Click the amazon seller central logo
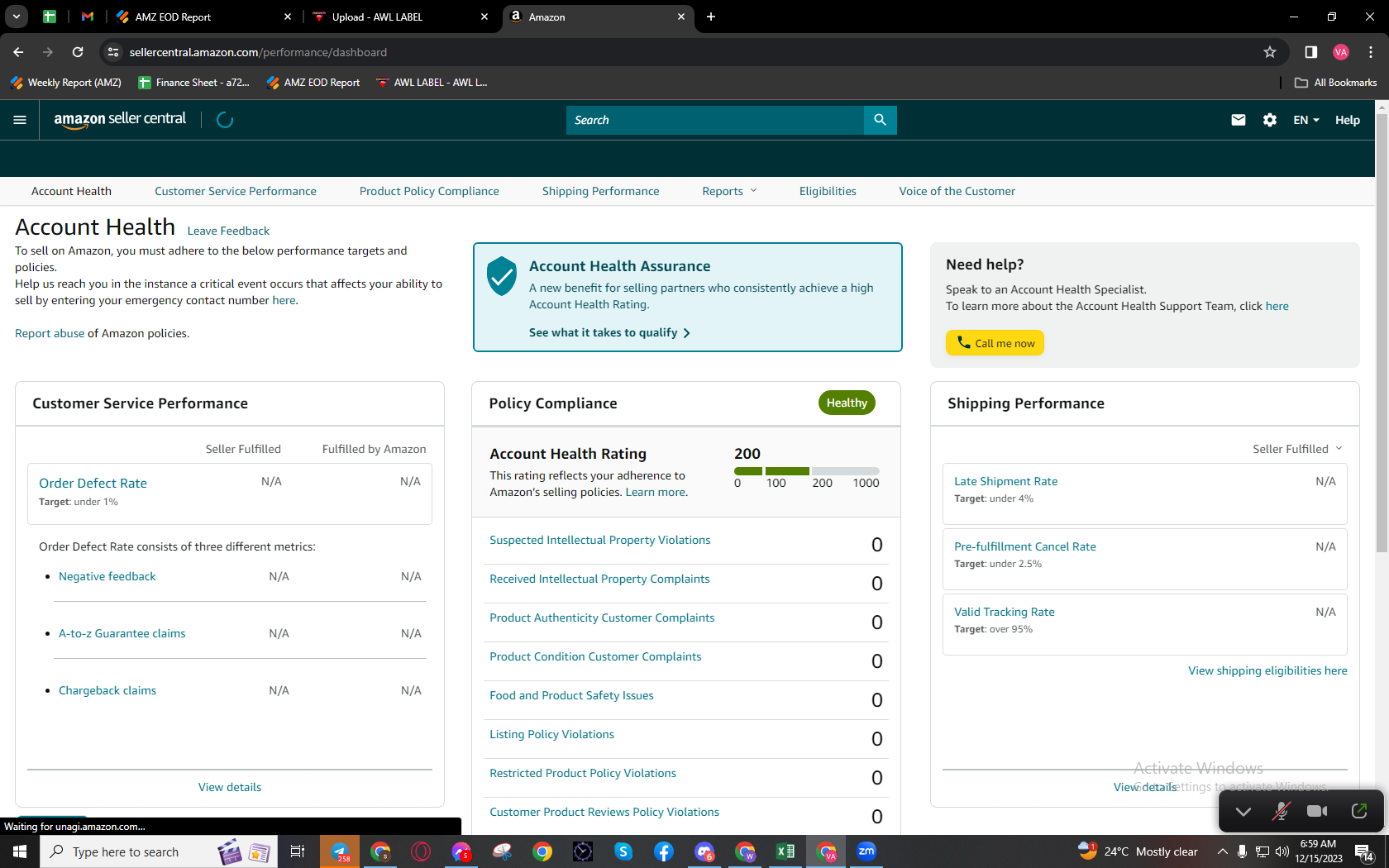The image size is (1389, 868). (120, 120)
